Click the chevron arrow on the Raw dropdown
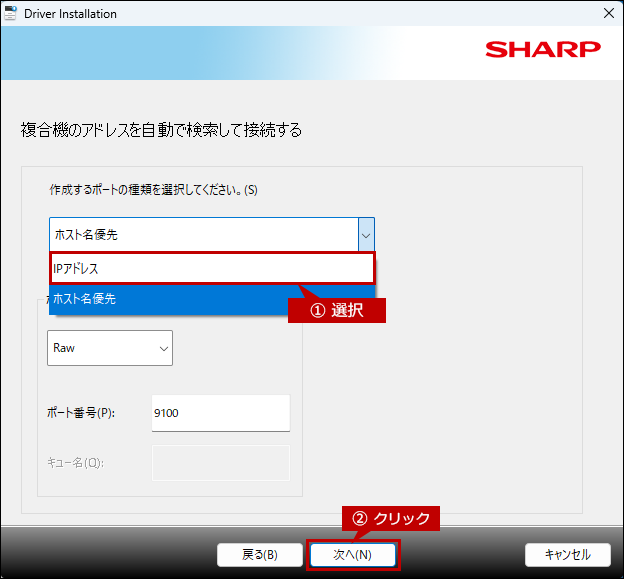This screenshot has width=624, height=579. pos(163,348)
